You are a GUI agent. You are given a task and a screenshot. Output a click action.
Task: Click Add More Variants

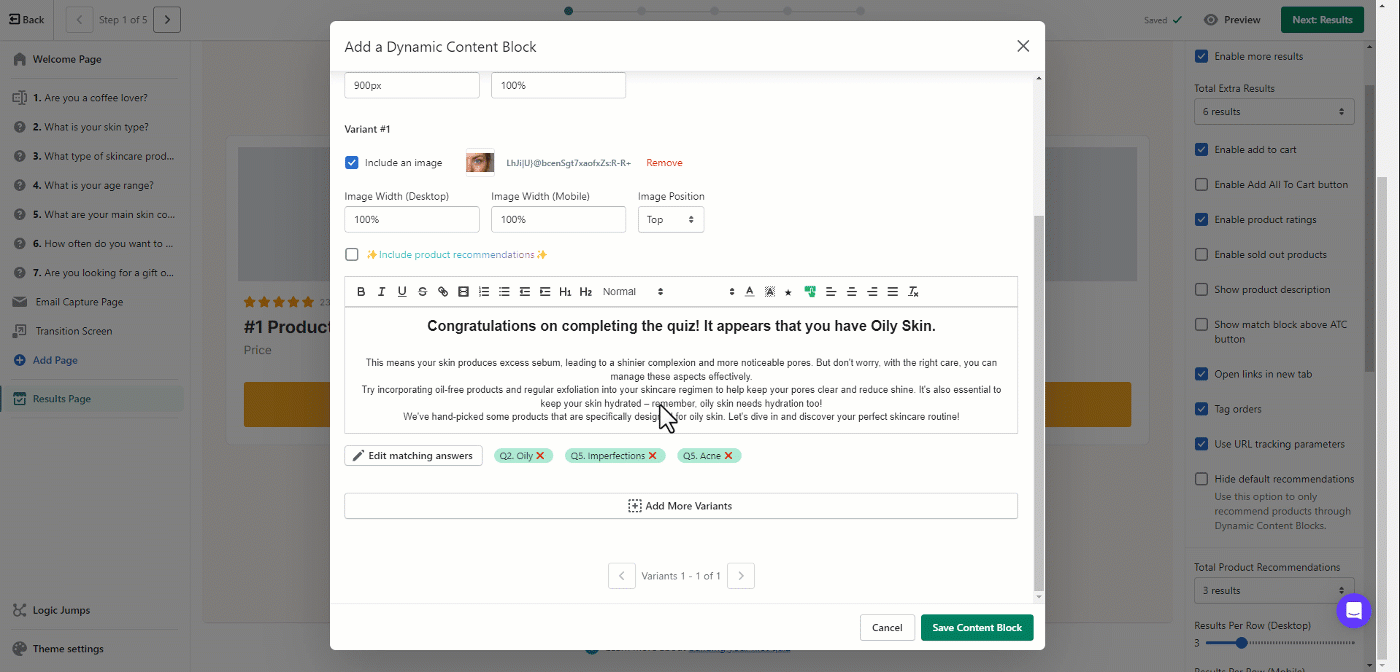(681, 506)
